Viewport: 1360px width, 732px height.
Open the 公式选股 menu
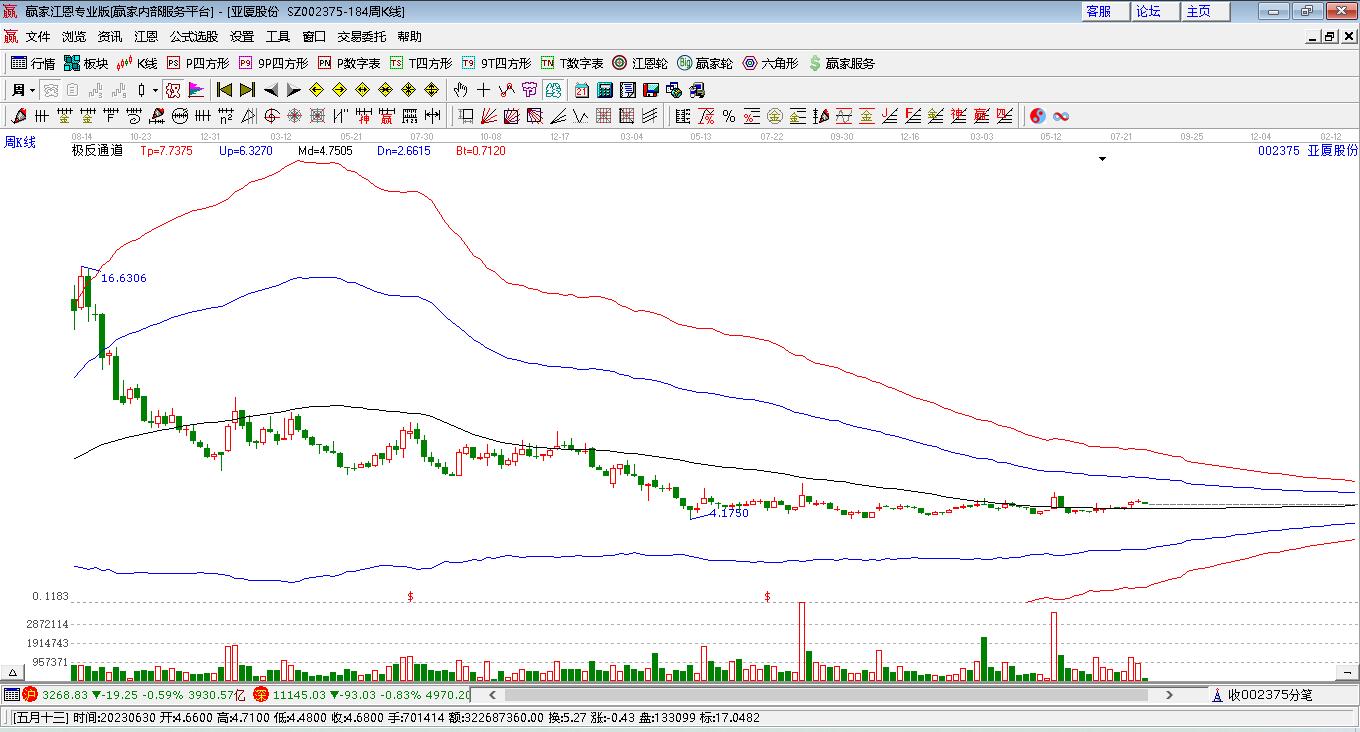[194, 37]
